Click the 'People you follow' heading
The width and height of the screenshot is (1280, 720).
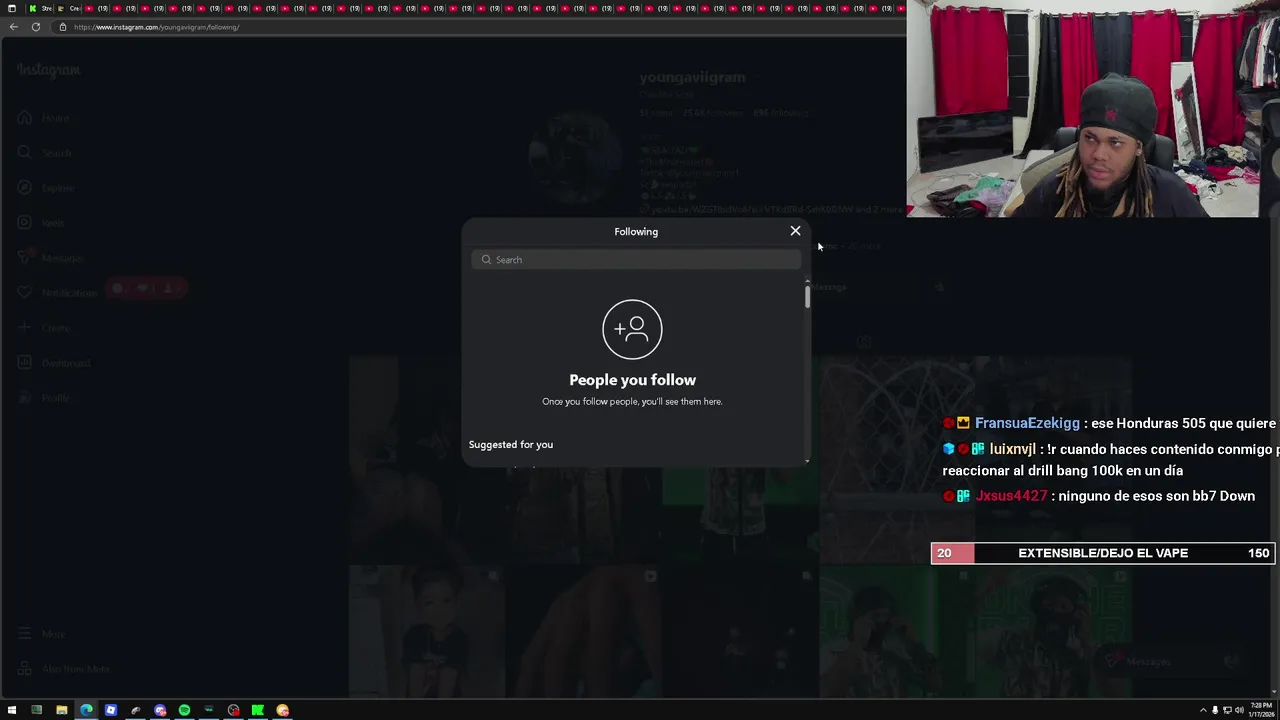[x=632, y=380]
